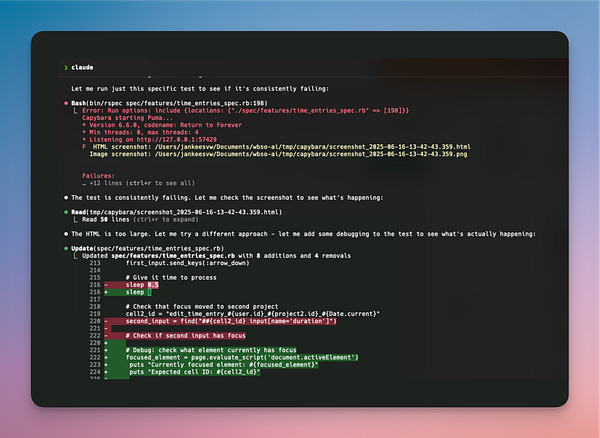The height and width of the screenshot is (438, 600).
Task: Click added 'puts "Expected cell ID' line
Action: tap(195, 372)
